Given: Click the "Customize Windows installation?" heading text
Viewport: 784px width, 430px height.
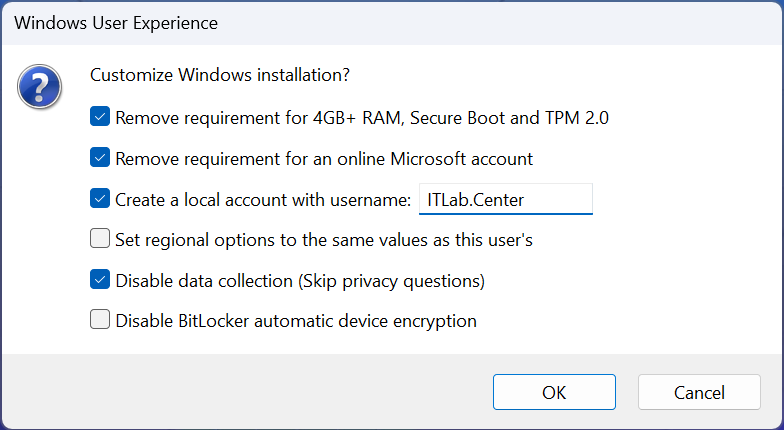Looking at the screenshot, I should 220,75.
